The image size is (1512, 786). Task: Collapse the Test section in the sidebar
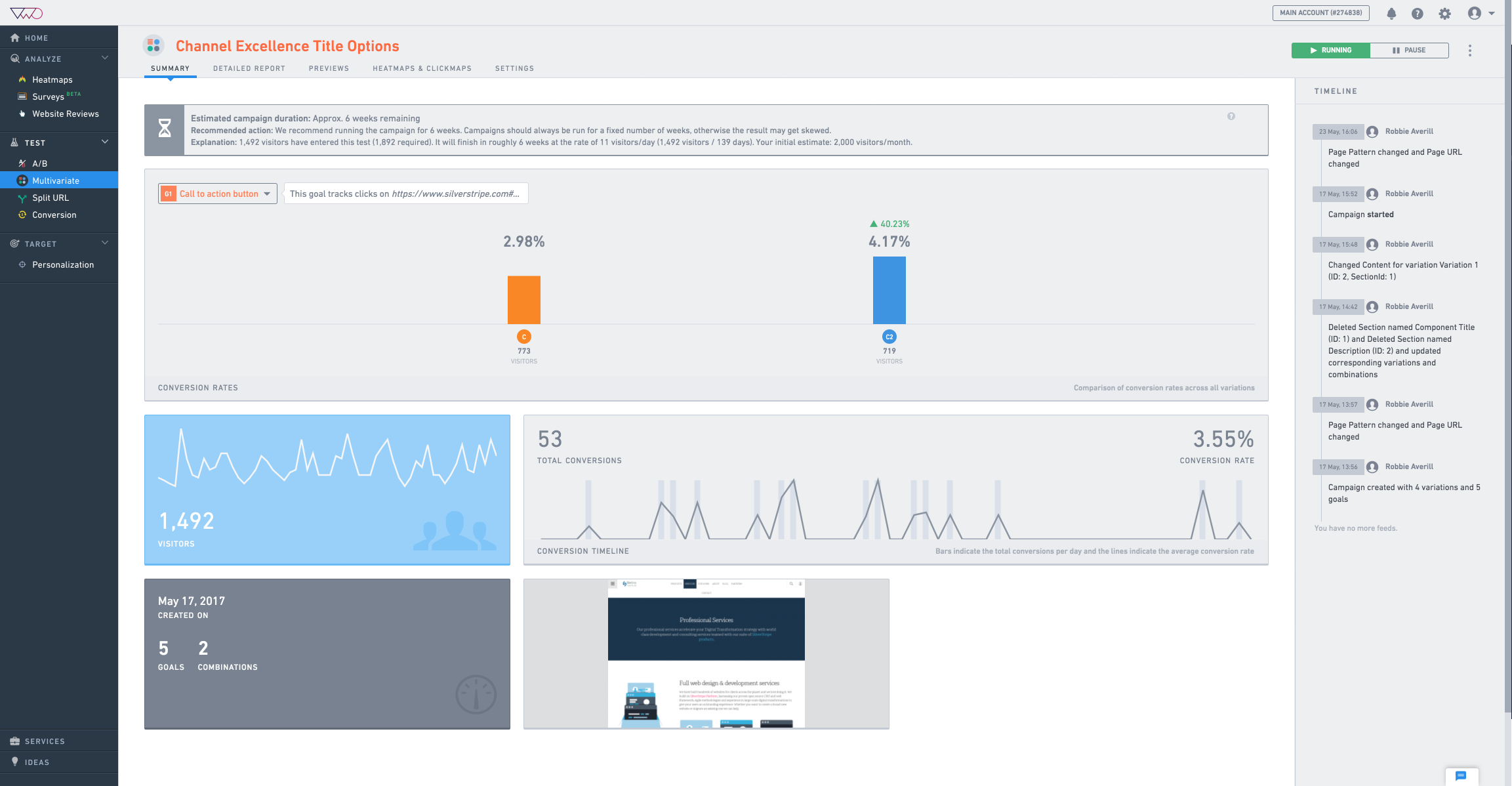105,142
